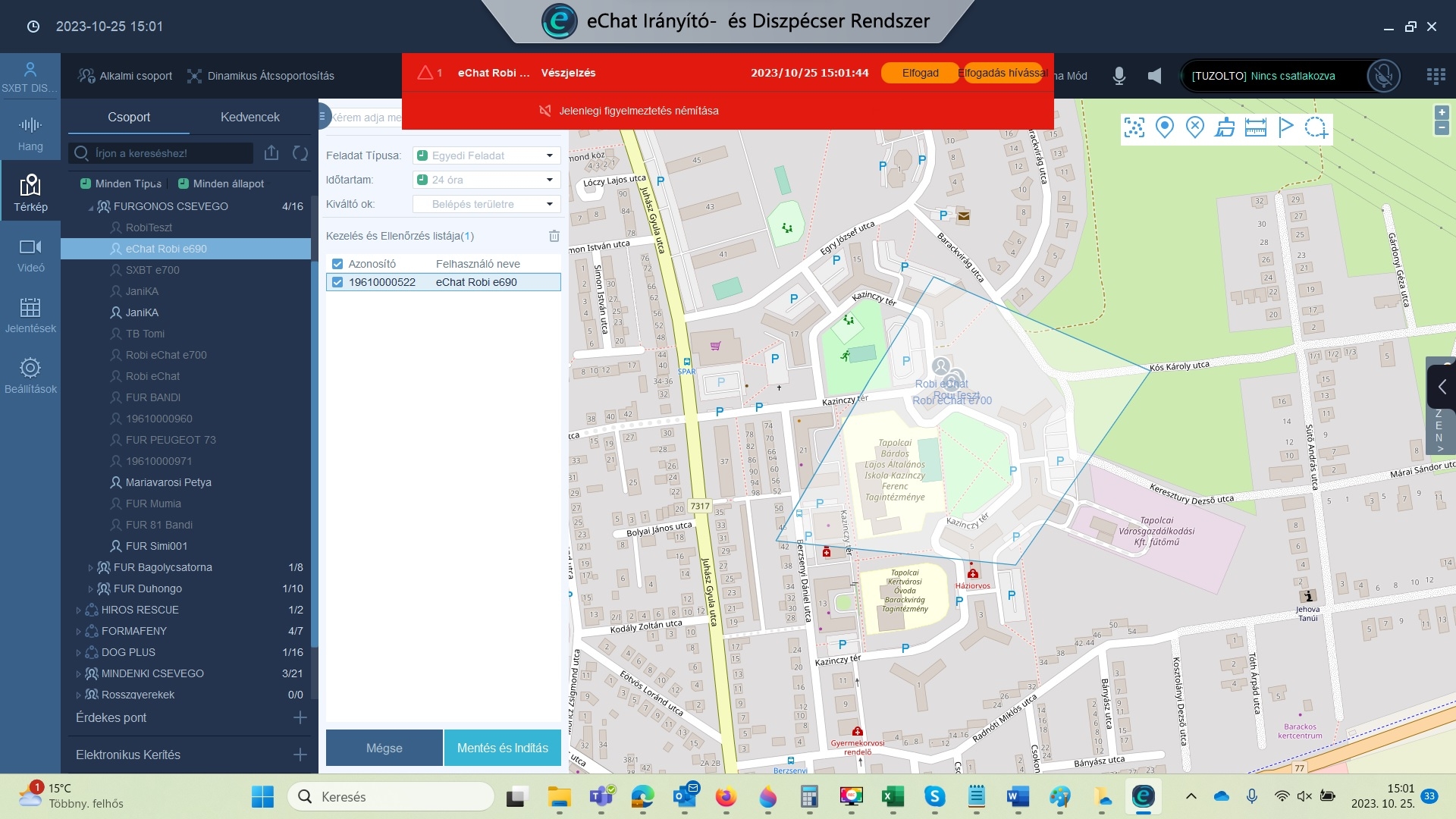1456x819 pixels.
Task: Switch to the Csoport tab
Action: click(129, 117)
